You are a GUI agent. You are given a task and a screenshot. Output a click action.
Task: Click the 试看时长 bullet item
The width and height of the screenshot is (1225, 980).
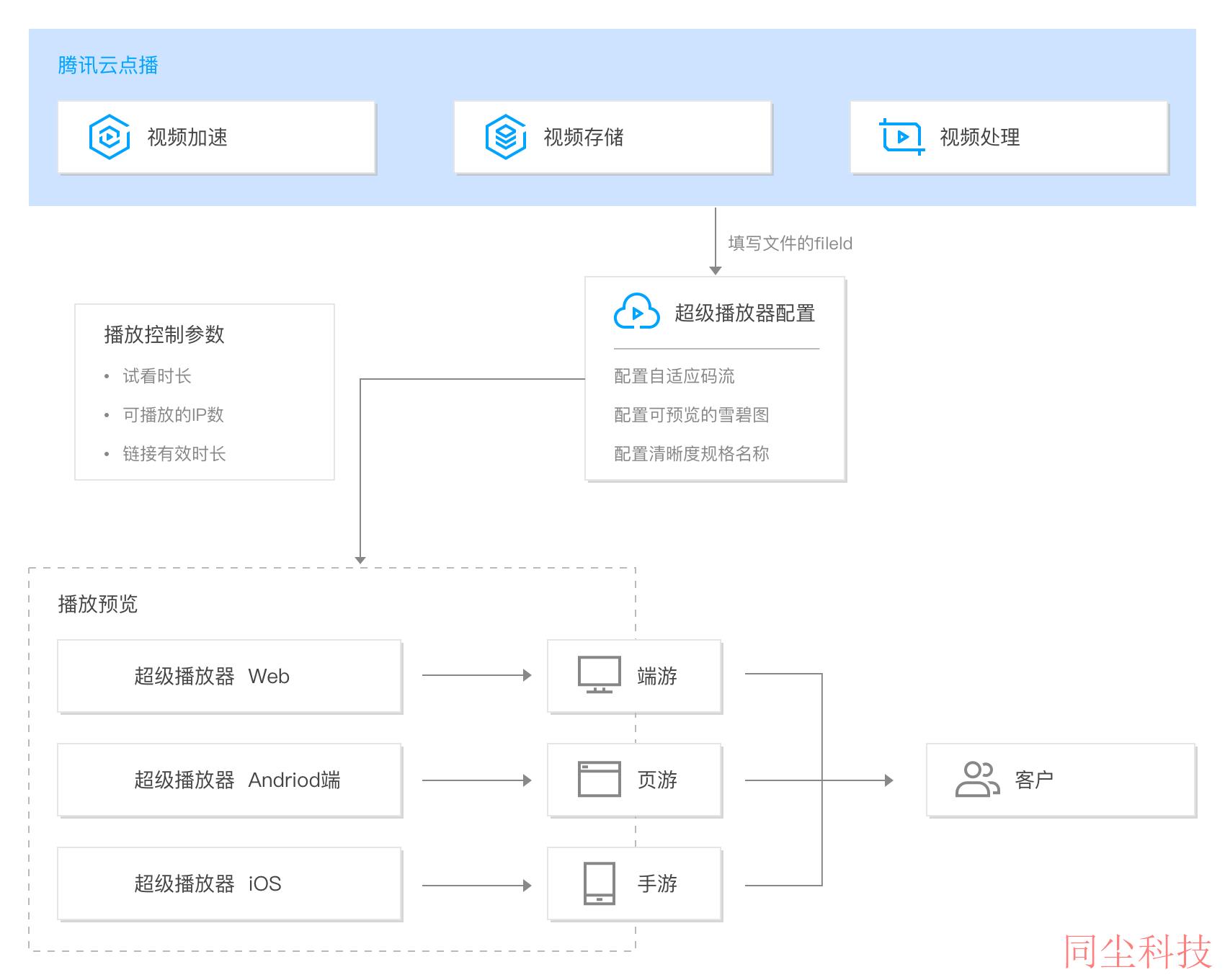click(157, 376)
